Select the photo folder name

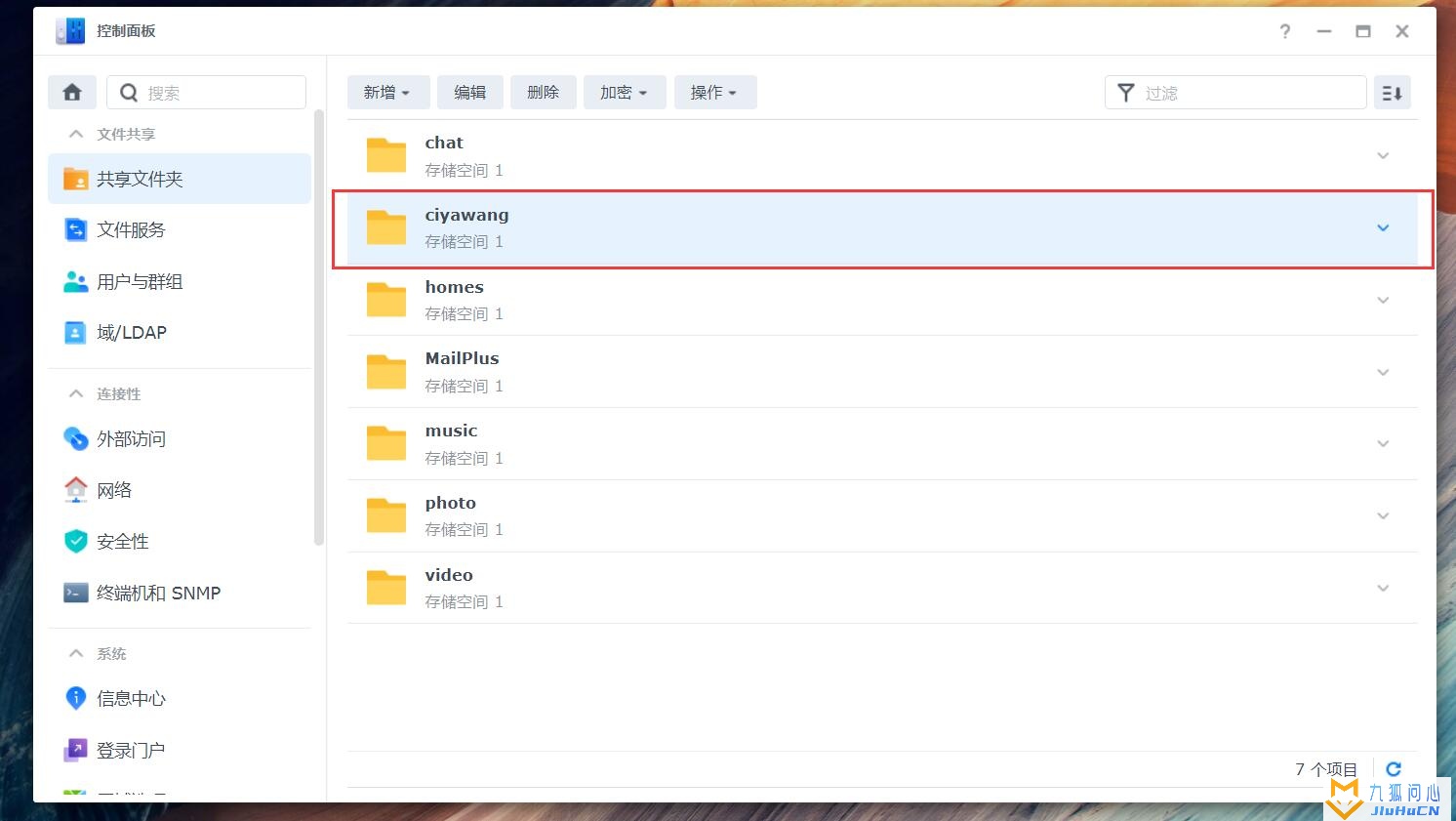pos(451,503)
